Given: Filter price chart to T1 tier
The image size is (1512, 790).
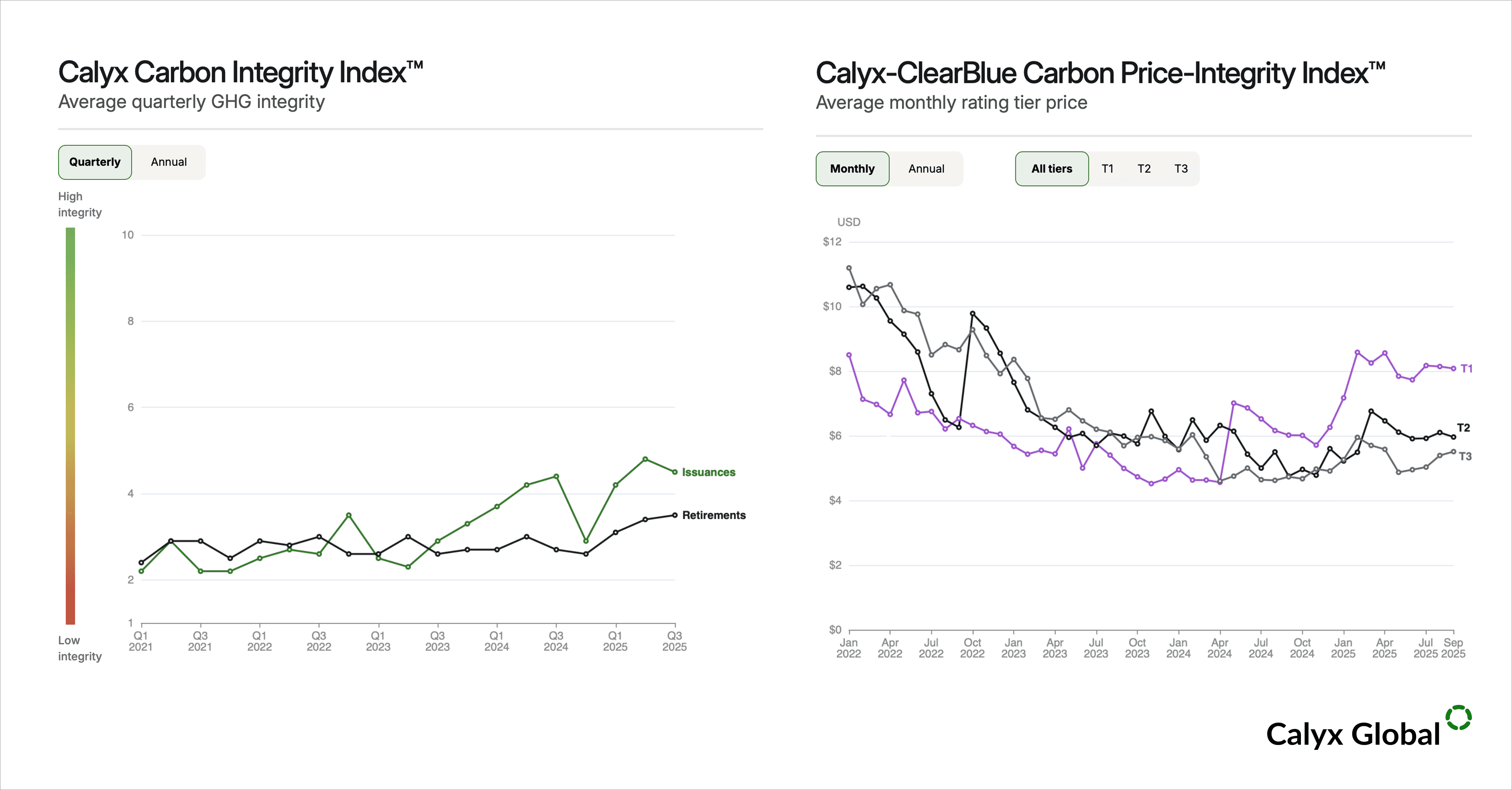Looking at the screenshot, I should pyautogui.click(x=1108, y=169).
